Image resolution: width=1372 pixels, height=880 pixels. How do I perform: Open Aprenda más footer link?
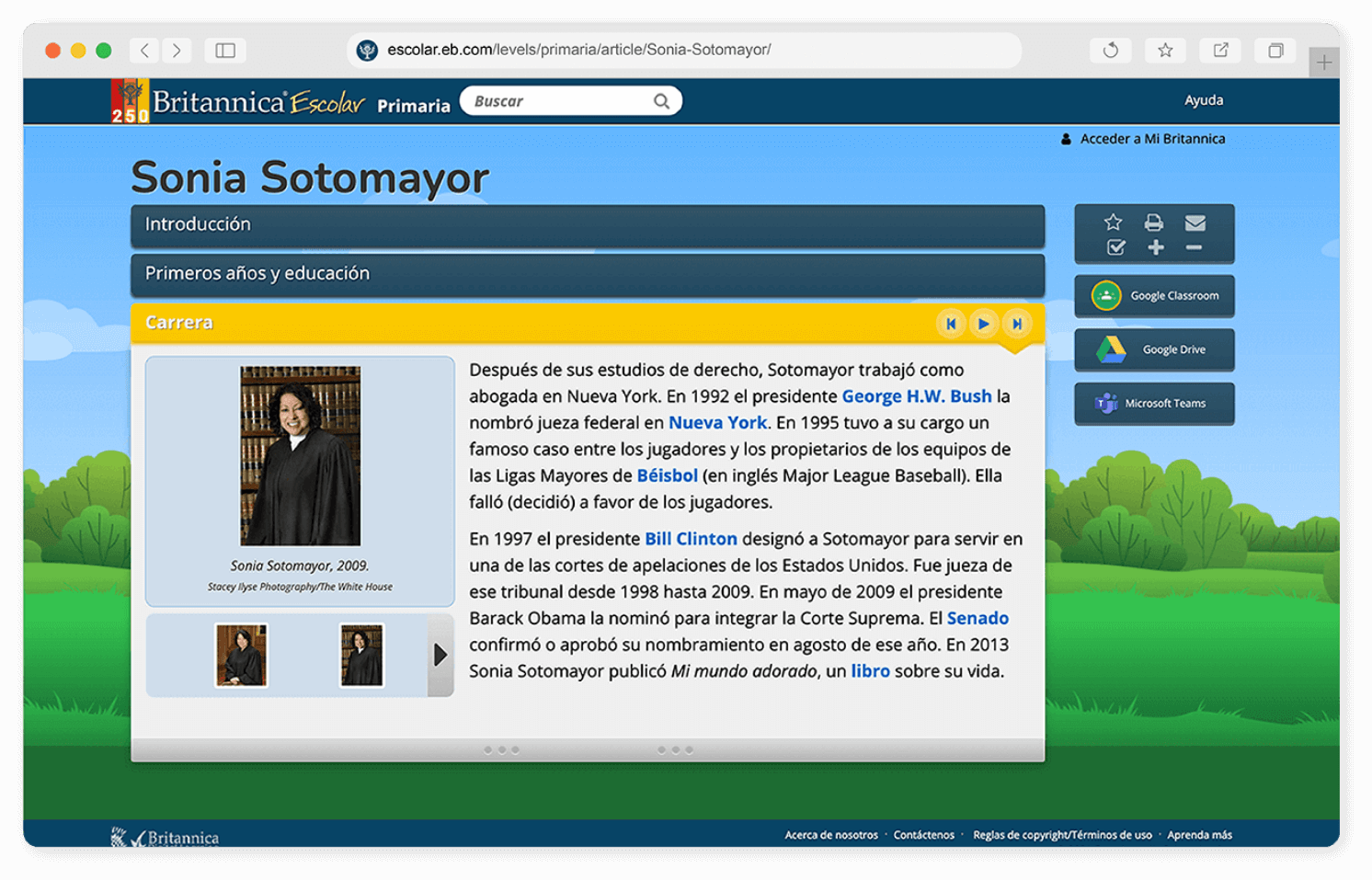1199,835
